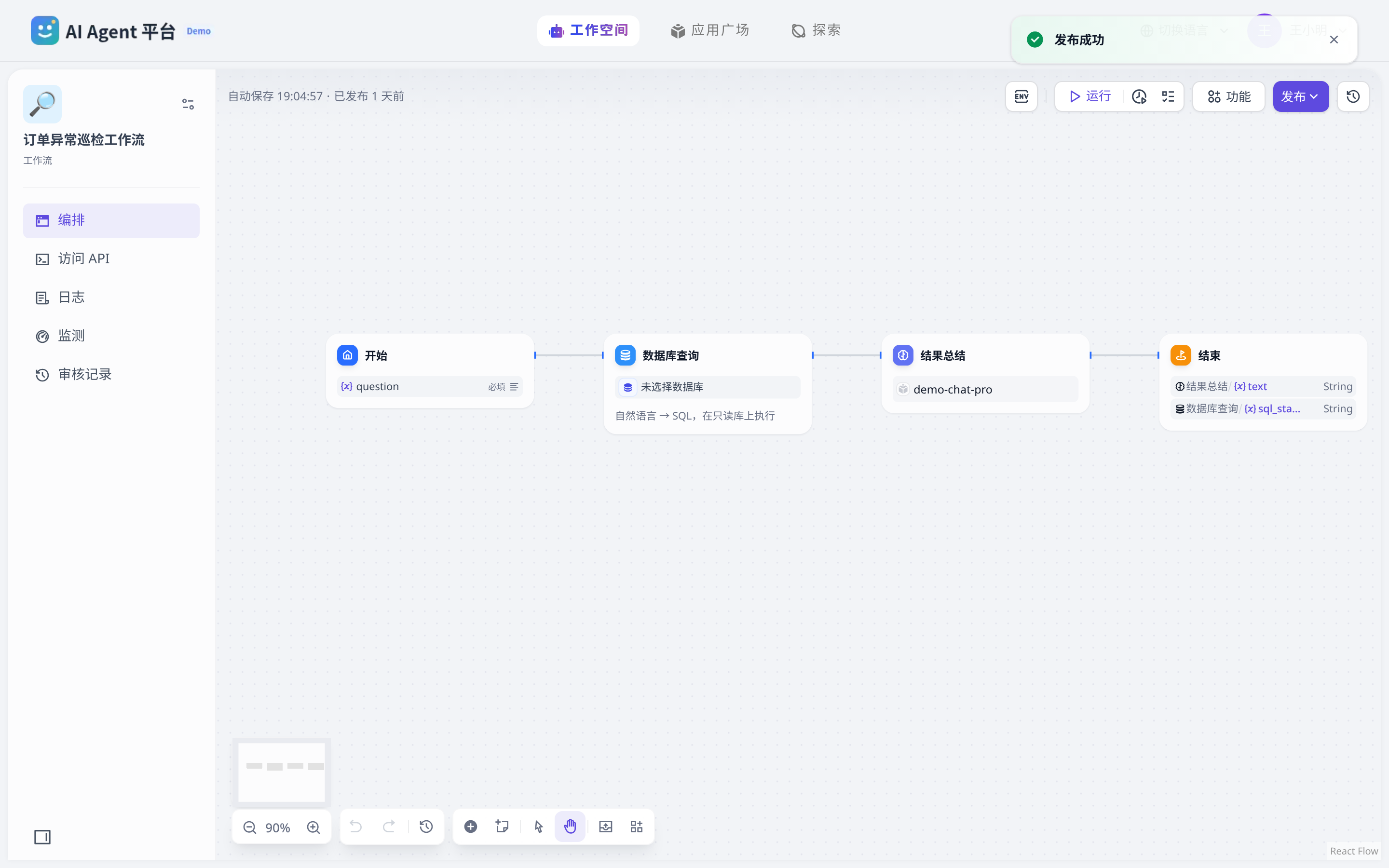Open 访问 API in sidebar
The height and width of the screenshot is (868, 1389).
click(111, 259)
